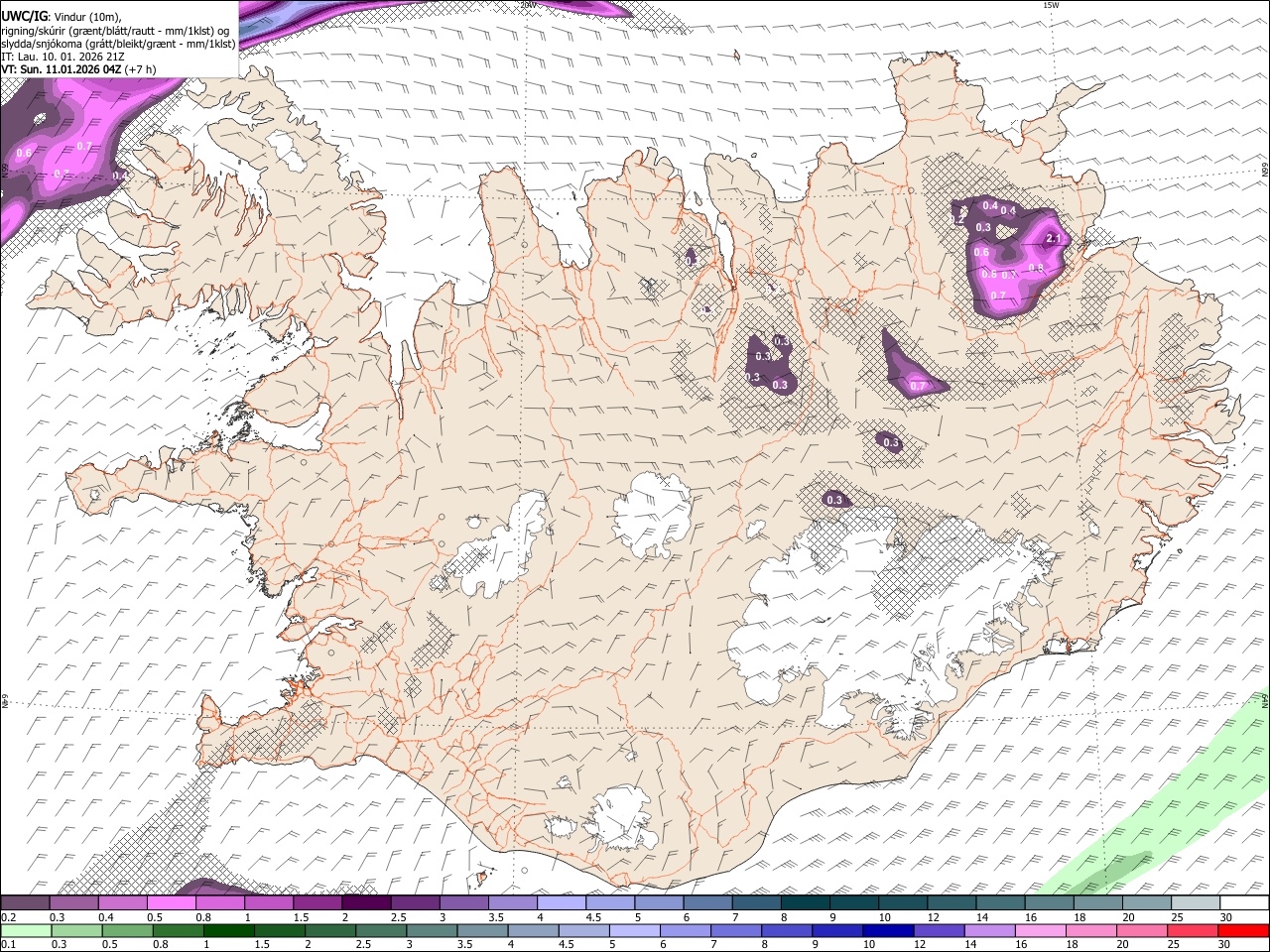The image size is (1270, 952).
Task: Pick the light pink 16 swatch, lower legend
Action: coord(1040,930)
